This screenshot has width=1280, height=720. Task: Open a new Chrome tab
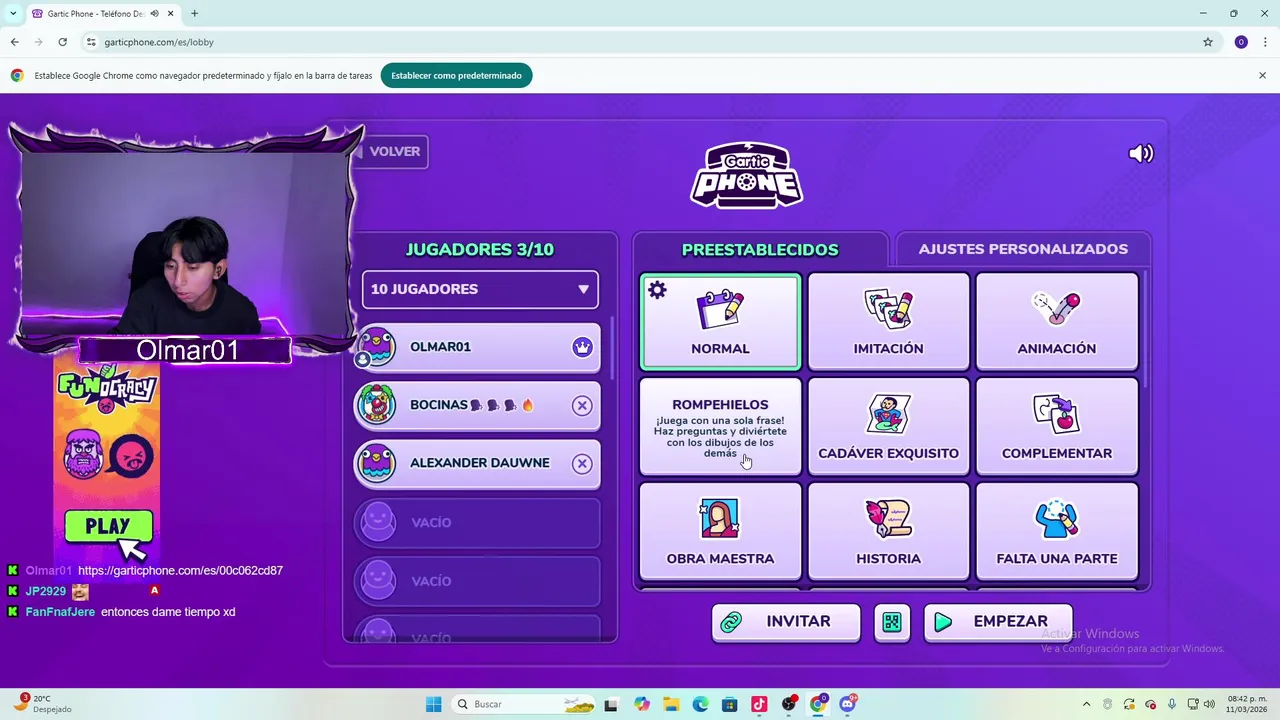(x=194, y=13)
